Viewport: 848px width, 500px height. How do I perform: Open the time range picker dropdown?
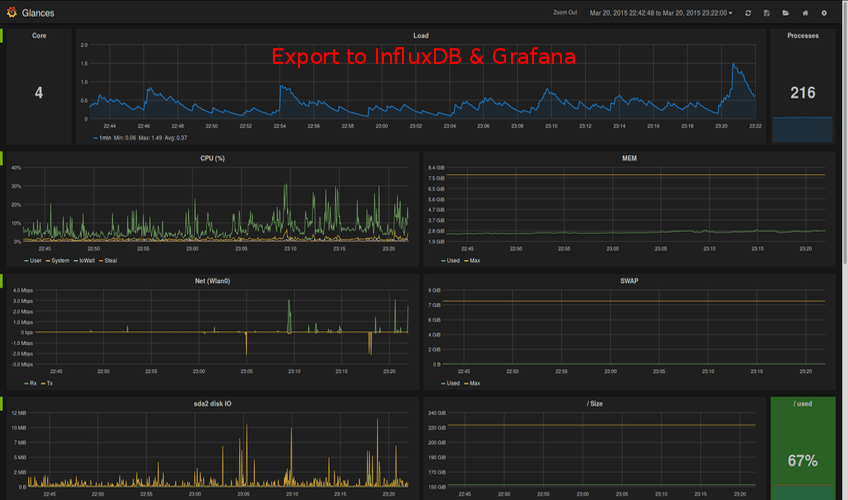(661, 13)
